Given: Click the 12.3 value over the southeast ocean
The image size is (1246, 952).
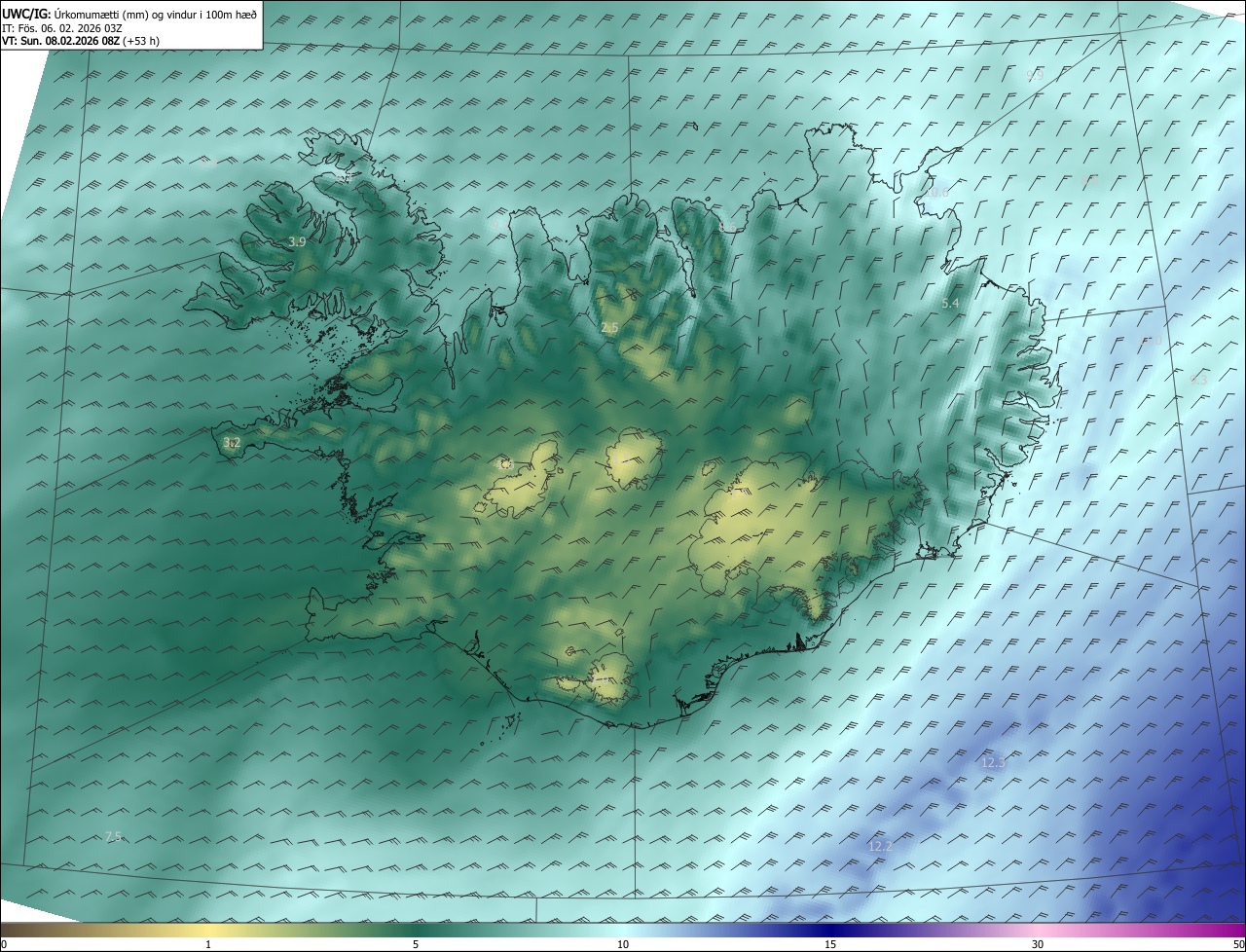Looking at the screenshot, I should 993,762.
